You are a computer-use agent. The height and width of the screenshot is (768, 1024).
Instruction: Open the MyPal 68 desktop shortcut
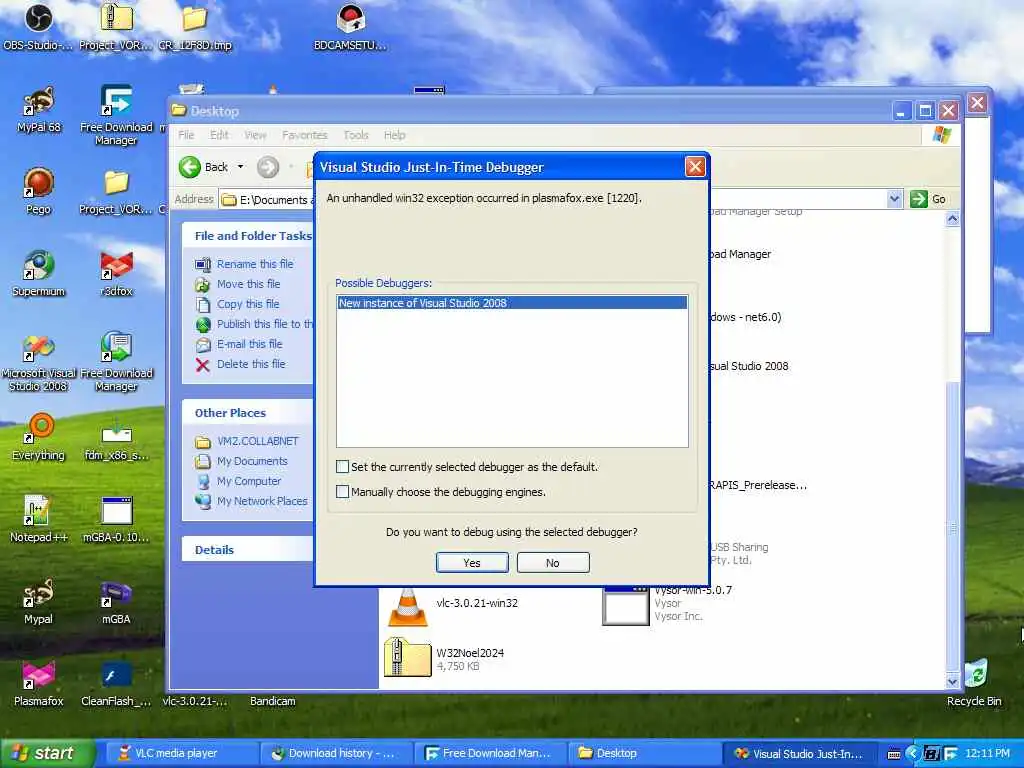(39, 110)
